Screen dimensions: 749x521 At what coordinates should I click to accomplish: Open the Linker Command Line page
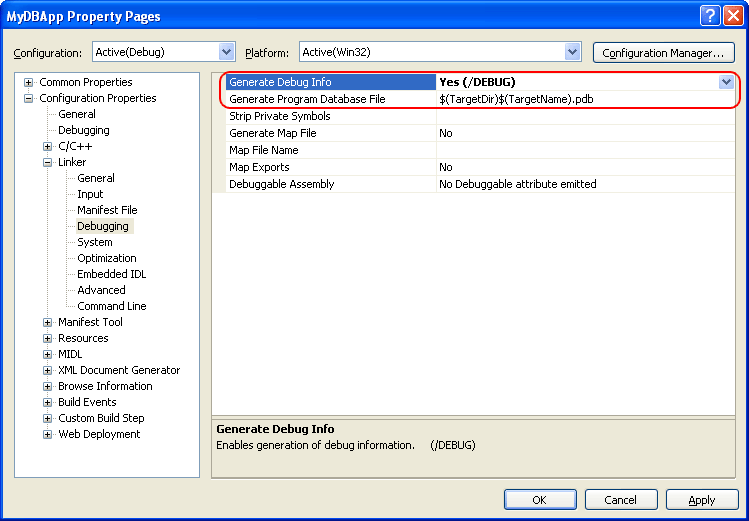pyautogui.click(x=112, y=306)
